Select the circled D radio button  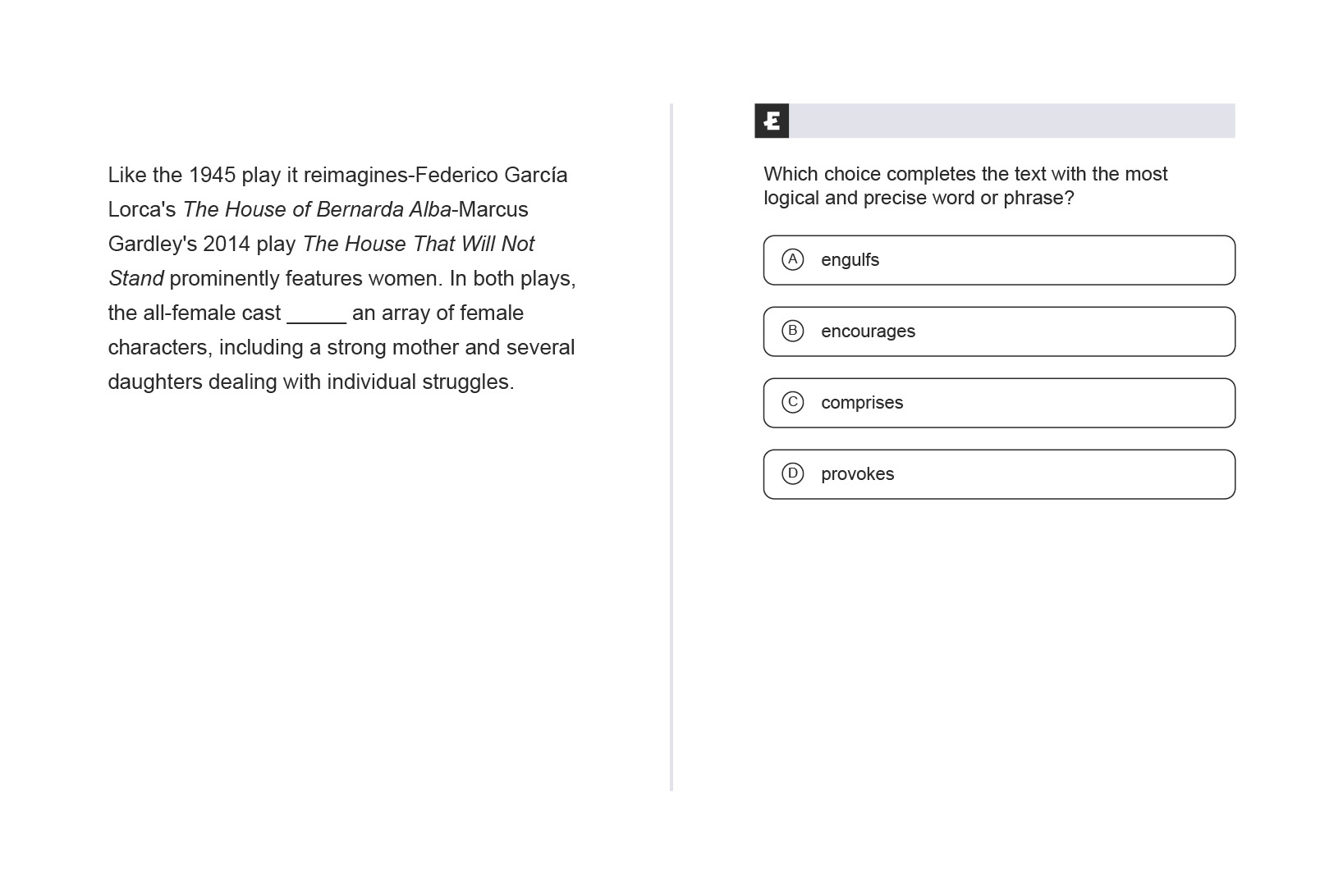(x=792, y=473)
